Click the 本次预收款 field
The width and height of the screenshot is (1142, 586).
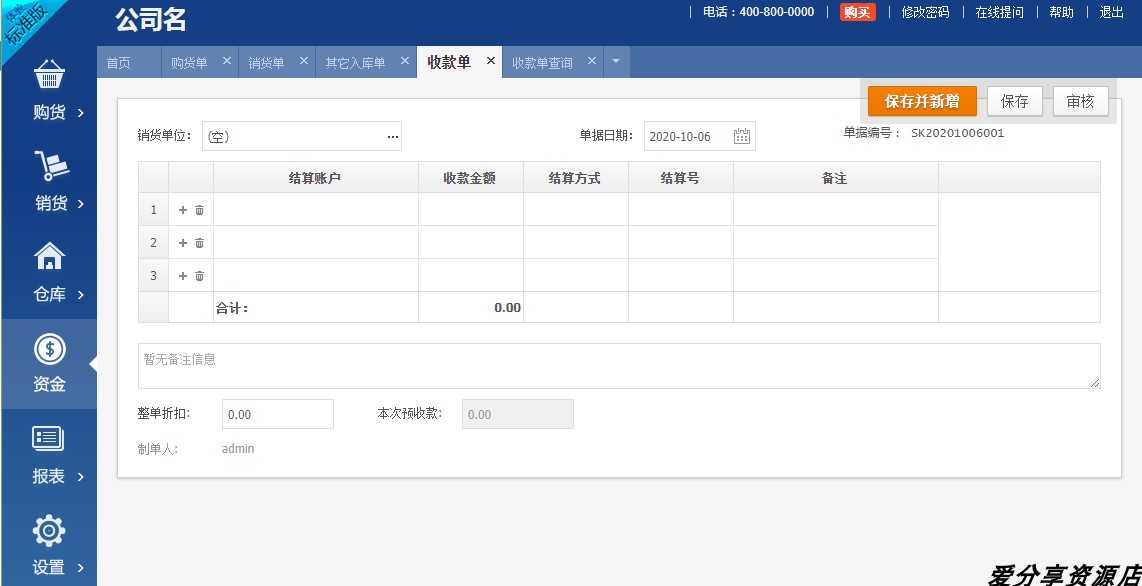point(518,414)
